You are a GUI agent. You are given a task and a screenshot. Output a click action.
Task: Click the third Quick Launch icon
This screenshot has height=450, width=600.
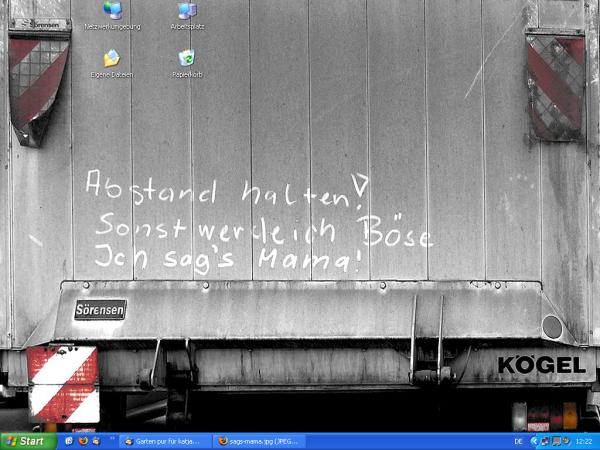tap(97, 440)
